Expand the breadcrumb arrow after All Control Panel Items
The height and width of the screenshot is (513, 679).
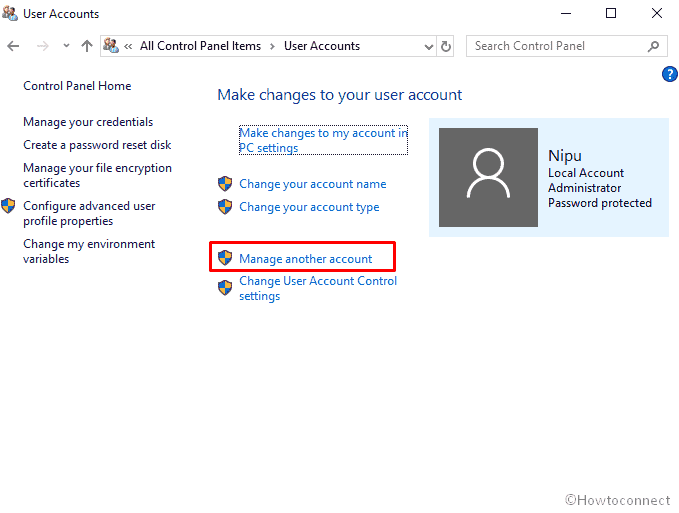point(272,46)
